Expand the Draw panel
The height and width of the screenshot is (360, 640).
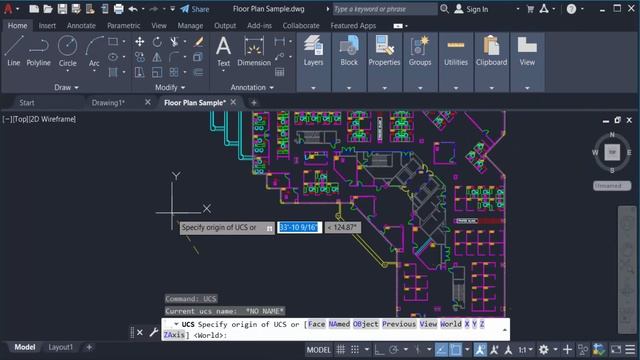(x=67, y=87)
